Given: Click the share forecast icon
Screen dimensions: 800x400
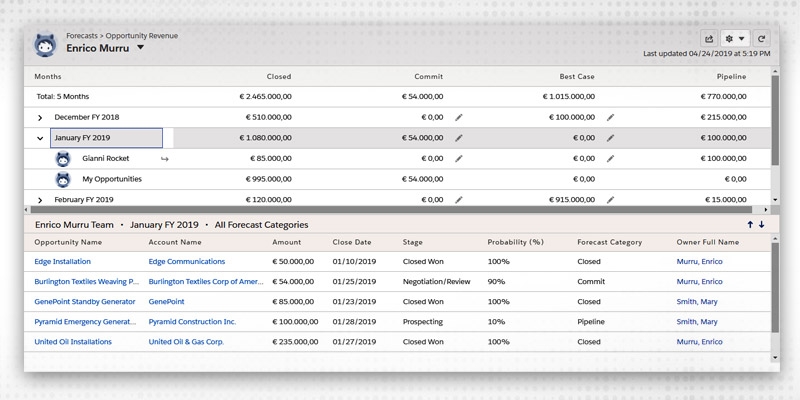Looking at the screenshot, I should (x=709, y=38).
